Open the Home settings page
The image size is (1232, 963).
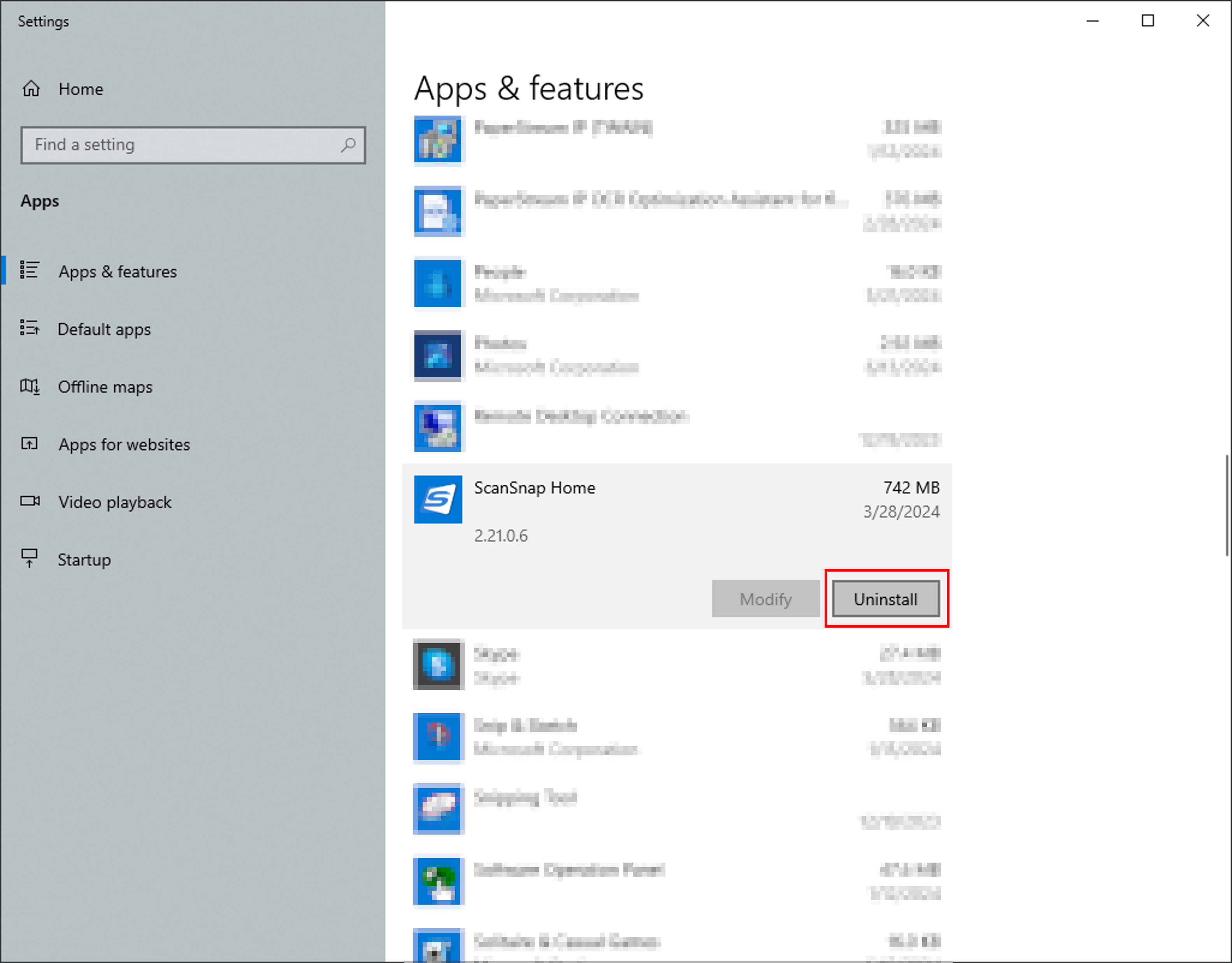193,89
